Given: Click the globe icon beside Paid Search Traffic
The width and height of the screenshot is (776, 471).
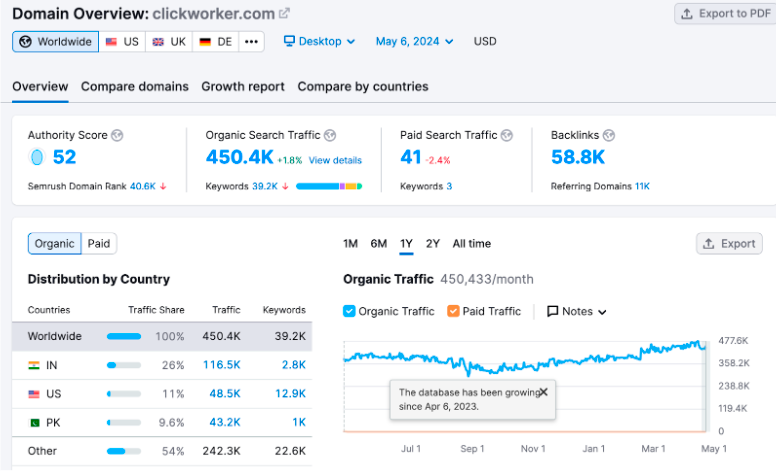Looking at the screenshot, I should coord(507,135).
